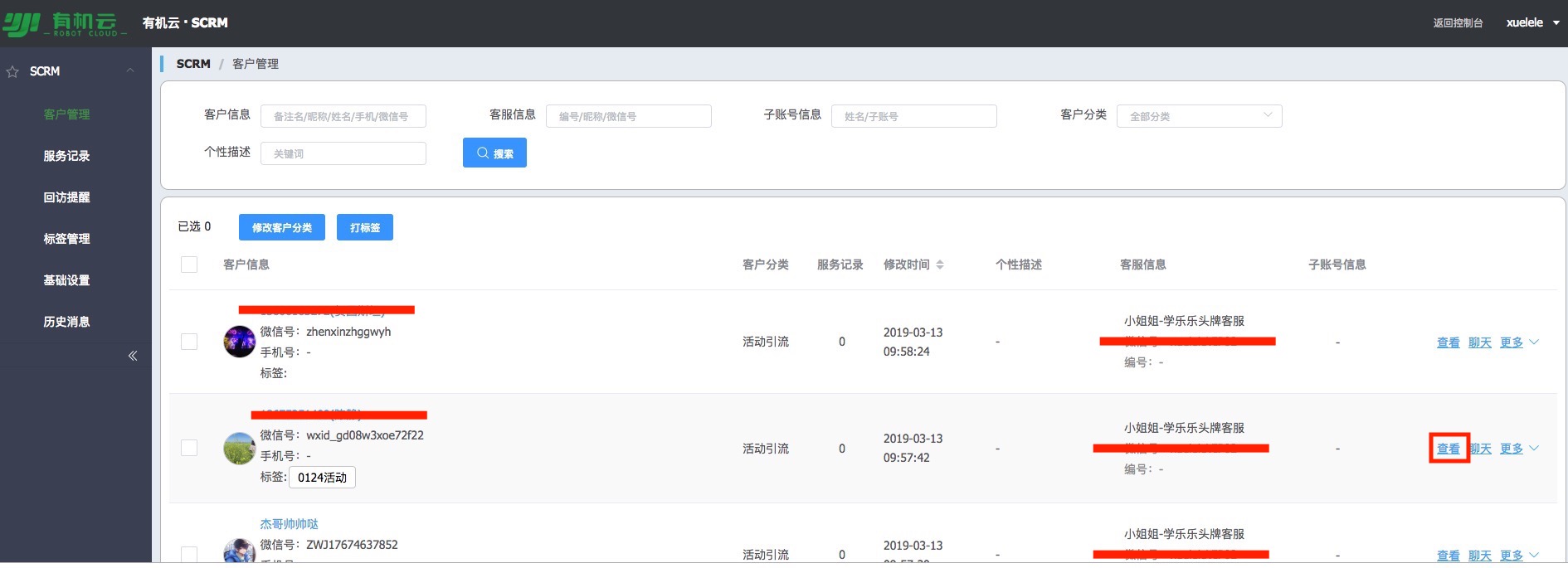Open 更多 dropdown for zhenxinzhggwyh row
This screenshot has width=1568, height=568.
1519,342
